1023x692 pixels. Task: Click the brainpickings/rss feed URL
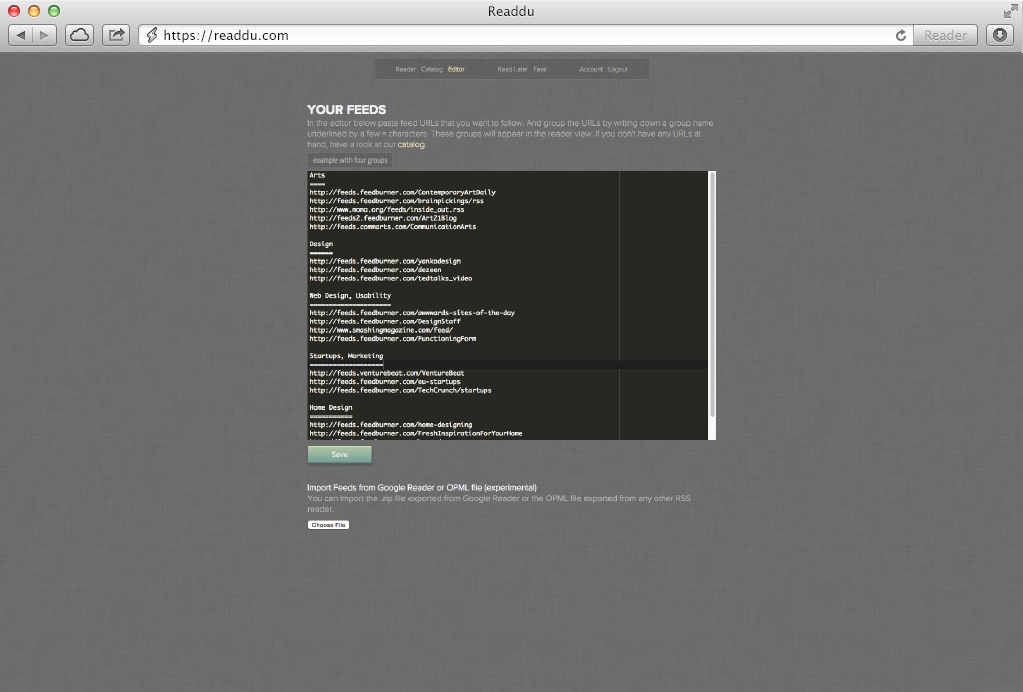pyautogui.click(x=397, y=201)
